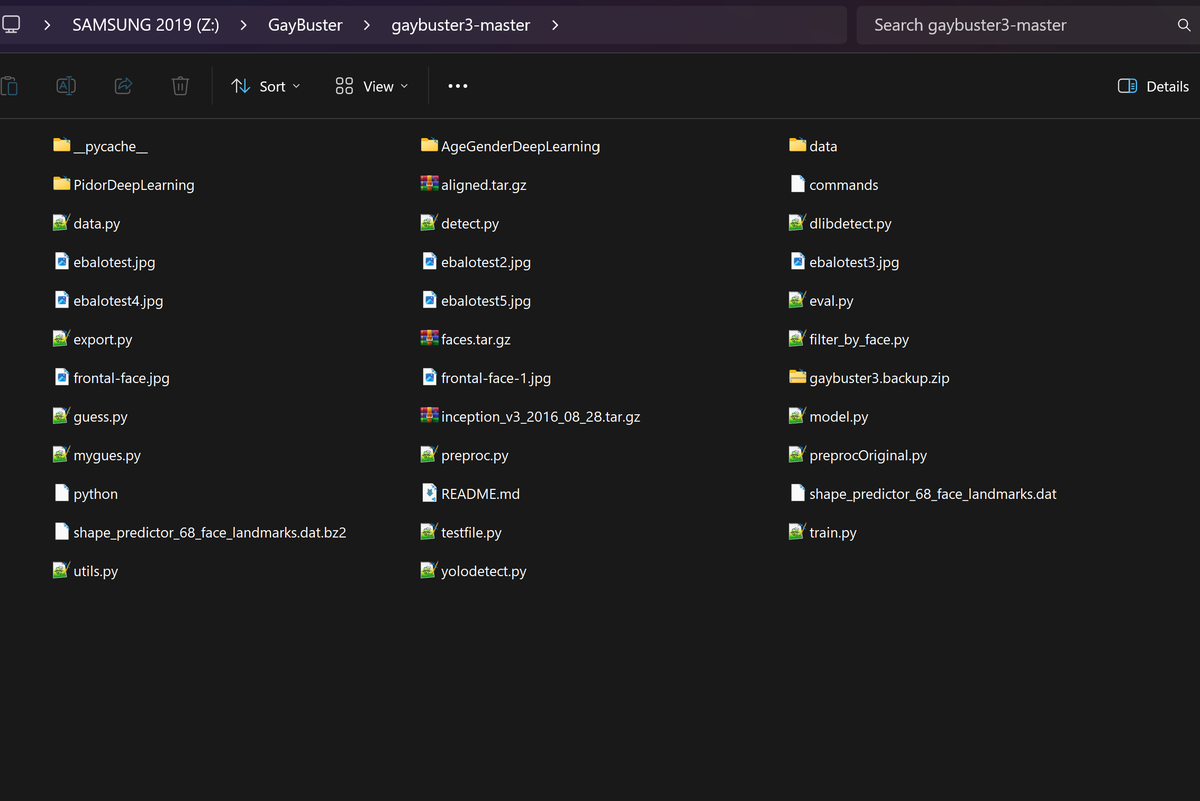Viewport: 1200px width, 801px height.
Task: Select the eval.py file icon
Action: (797, 300)
